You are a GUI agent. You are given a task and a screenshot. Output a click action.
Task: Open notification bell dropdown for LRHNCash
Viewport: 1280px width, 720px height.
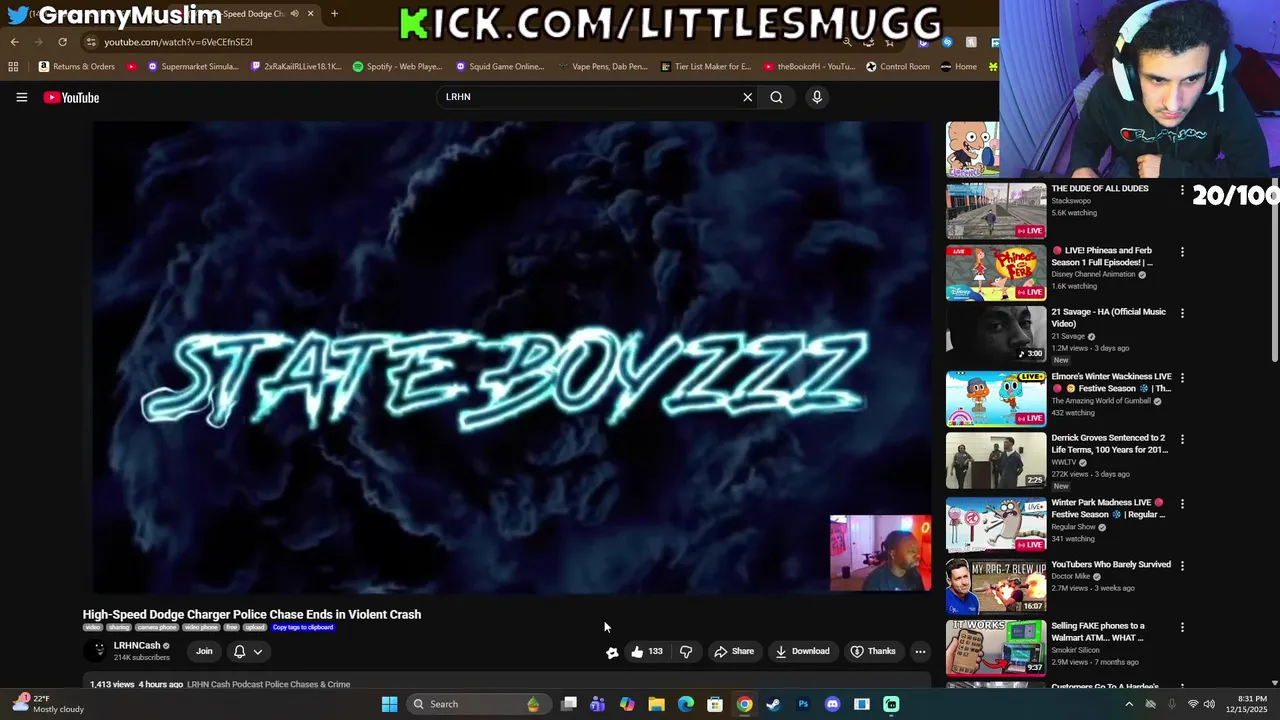[248, 651]
